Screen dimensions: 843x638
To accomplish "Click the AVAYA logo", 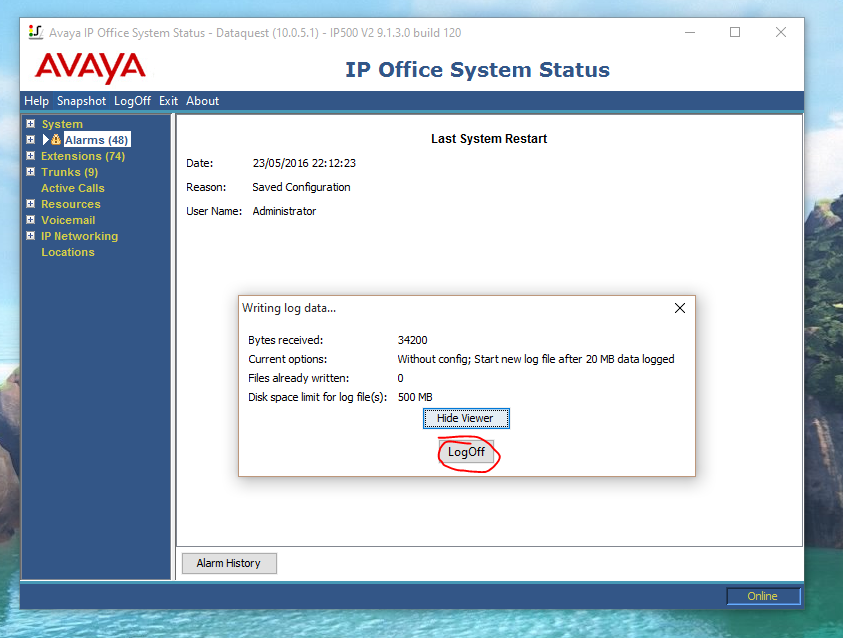I will 90,68.
